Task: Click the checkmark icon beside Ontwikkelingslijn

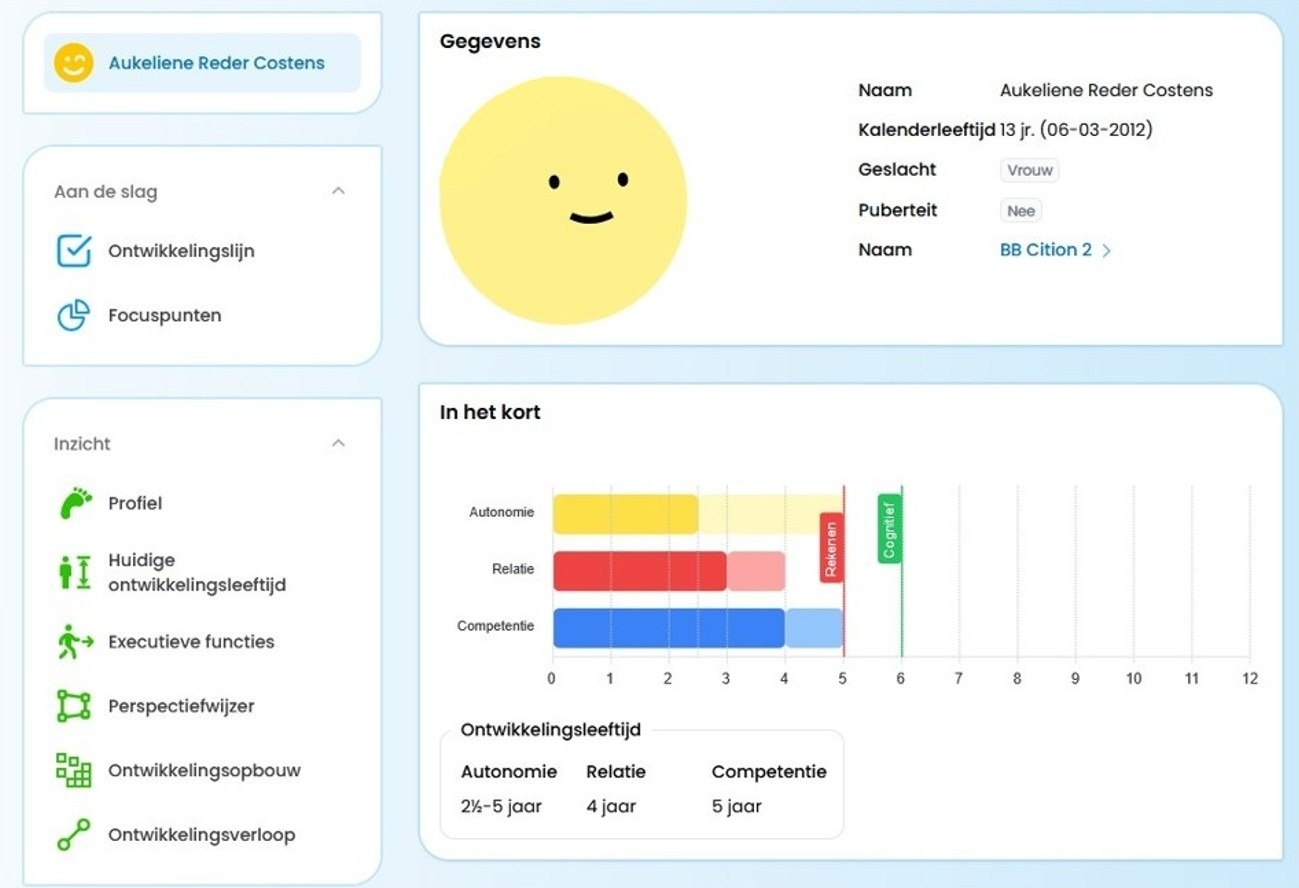Action: (x=74, y=251)
